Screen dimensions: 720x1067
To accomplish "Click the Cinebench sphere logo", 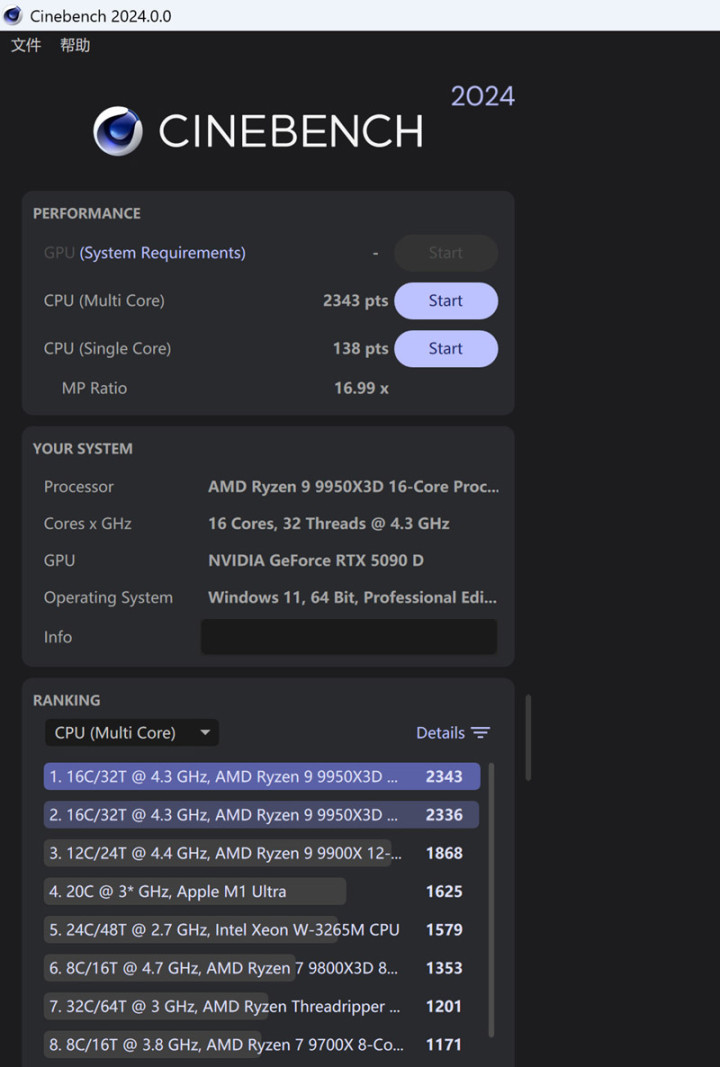I will pos(118,131).
